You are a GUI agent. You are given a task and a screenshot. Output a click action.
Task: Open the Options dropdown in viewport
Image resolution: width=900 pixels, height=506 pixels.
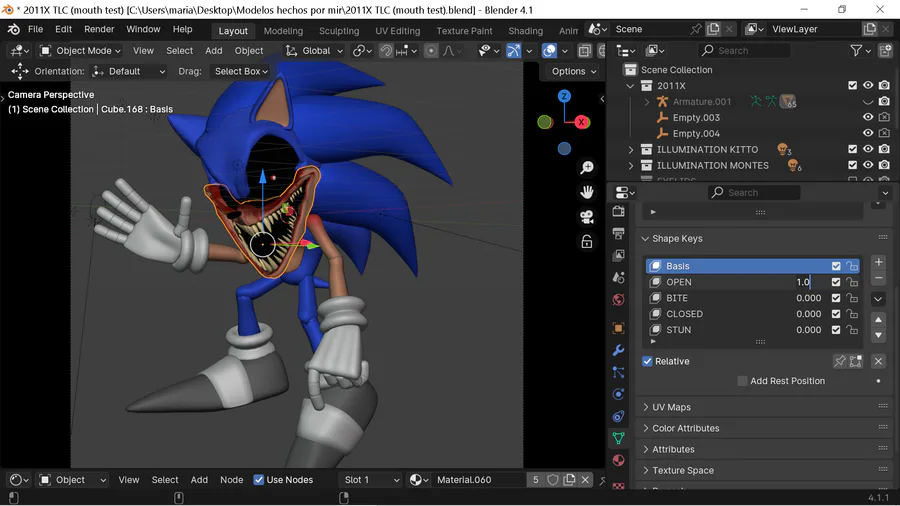click(574, 71)
